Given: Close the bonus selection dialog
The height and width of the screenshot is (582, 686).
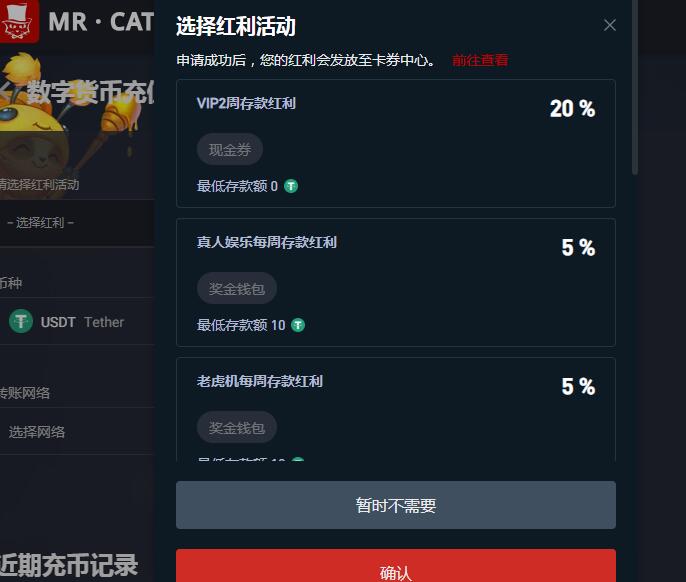Looking at the screenshot, I should [609, 25].
